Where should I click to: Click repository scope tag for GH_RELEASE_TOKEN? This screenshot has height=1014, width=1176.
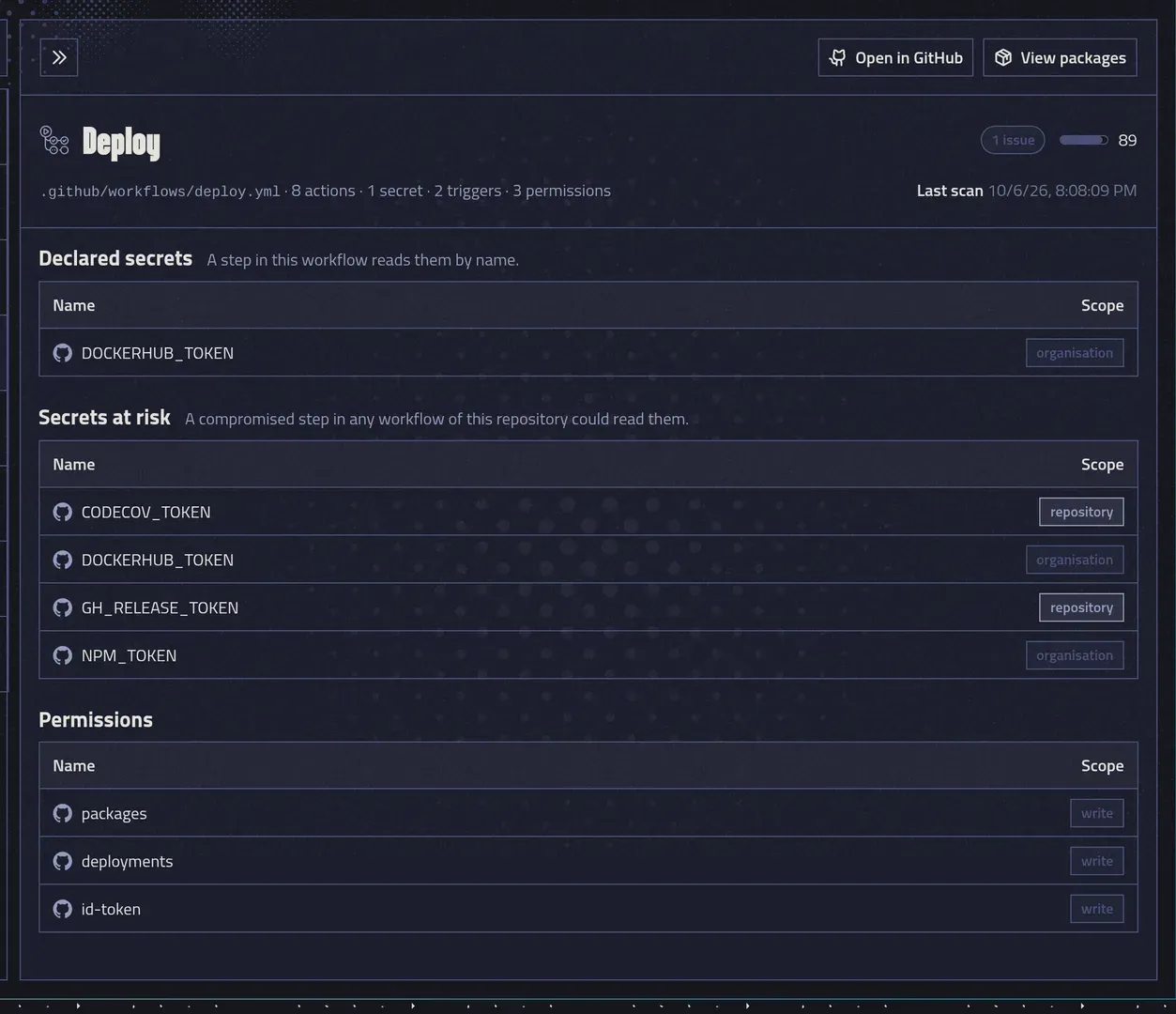pos(1081,607)
